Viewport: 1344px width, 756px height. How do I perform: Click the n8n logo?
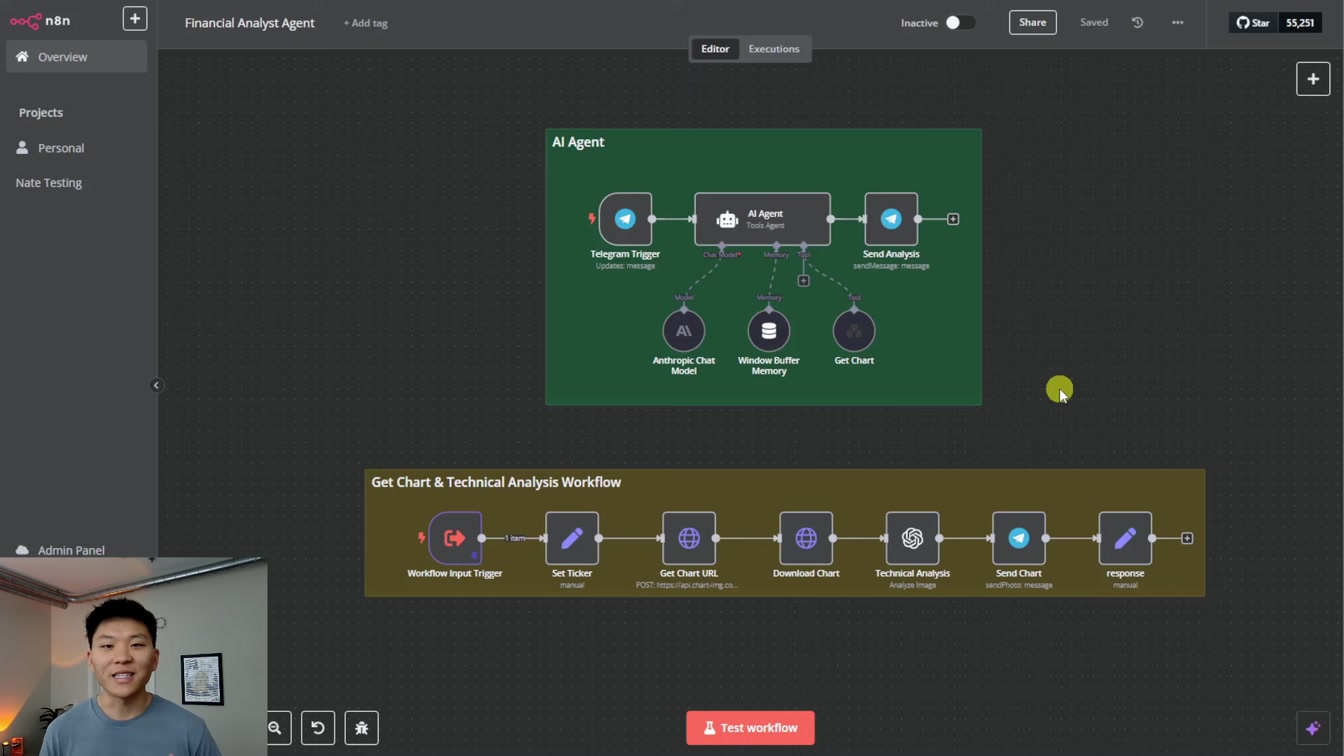point(40,20)
